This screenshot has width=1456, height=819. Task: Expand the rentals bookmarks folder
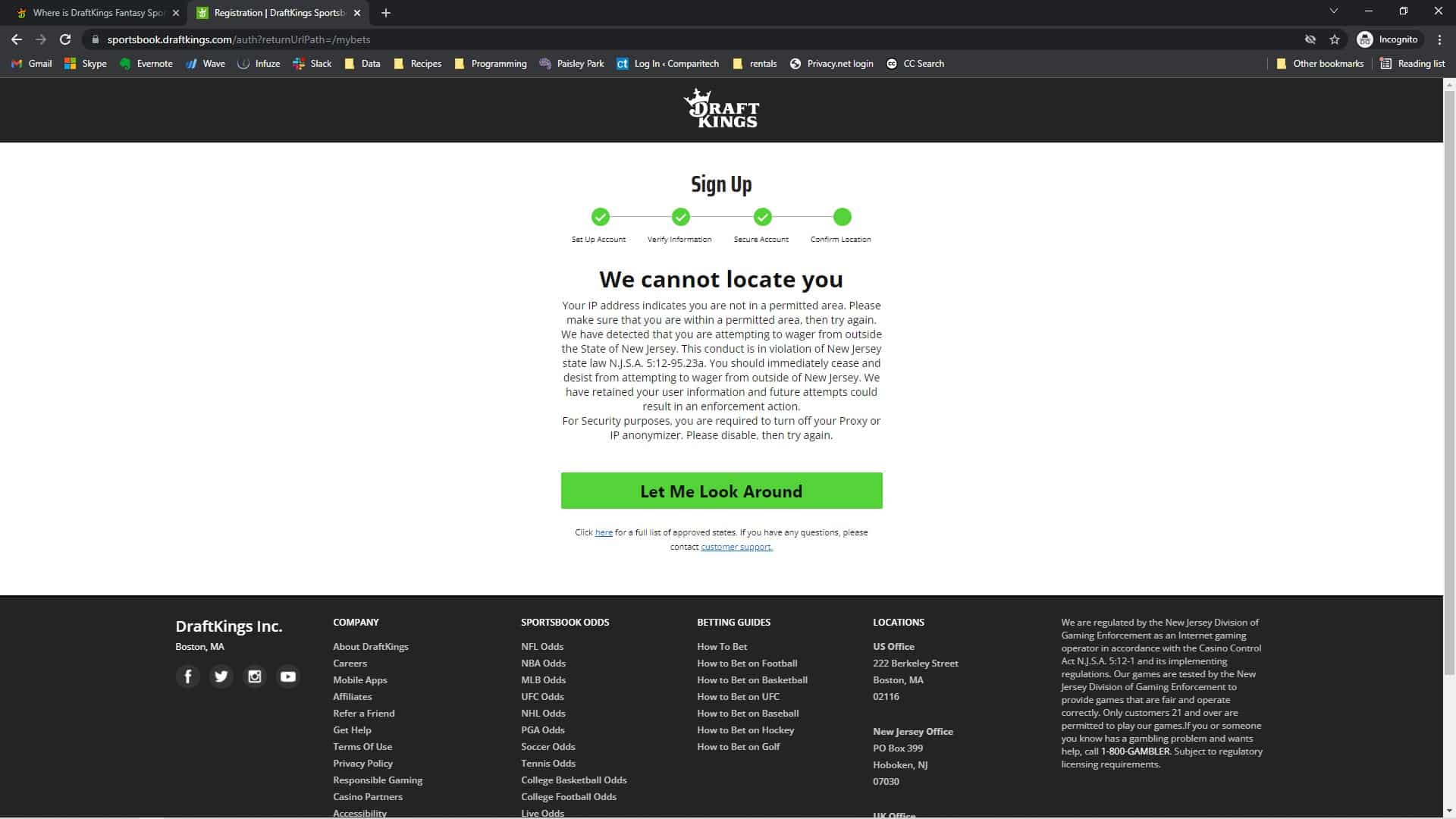[755, 64]
